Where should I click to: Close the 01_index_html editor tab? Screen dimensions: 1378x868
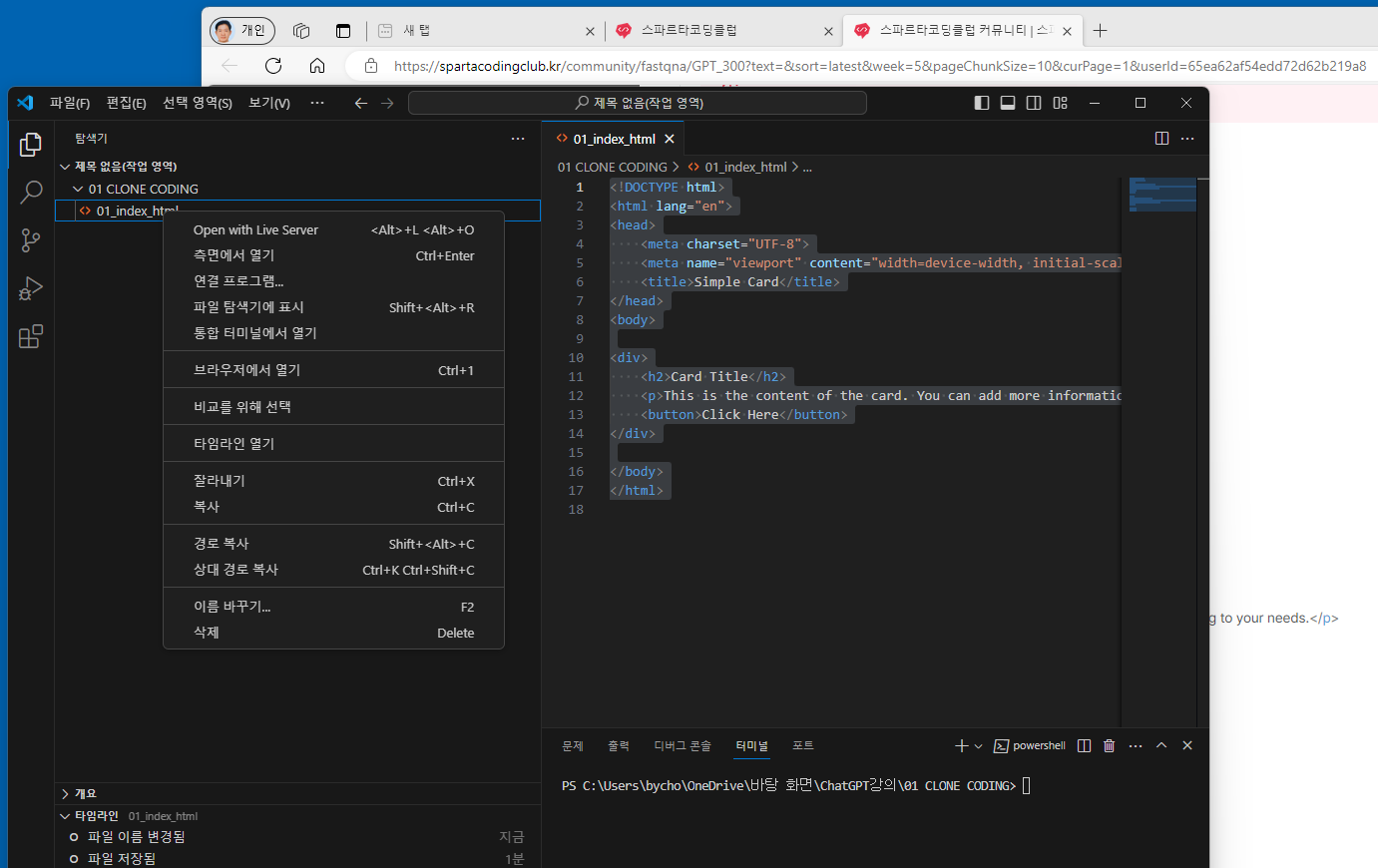coord(670,139)
